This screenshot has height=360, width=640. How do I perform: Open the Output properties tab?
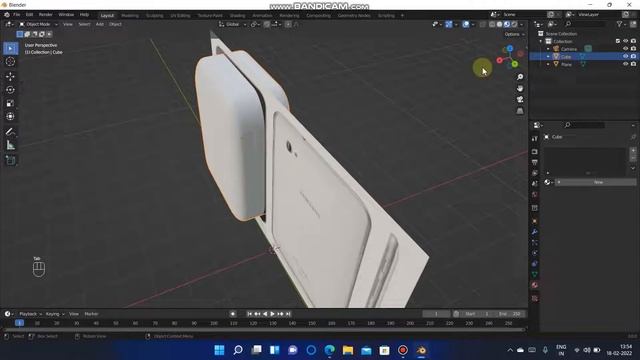[535, 162]
